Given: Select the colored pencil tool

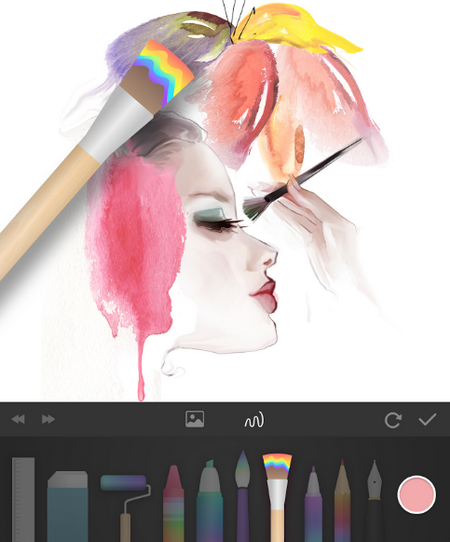Looking at the screenshot, I should (342, 501).
